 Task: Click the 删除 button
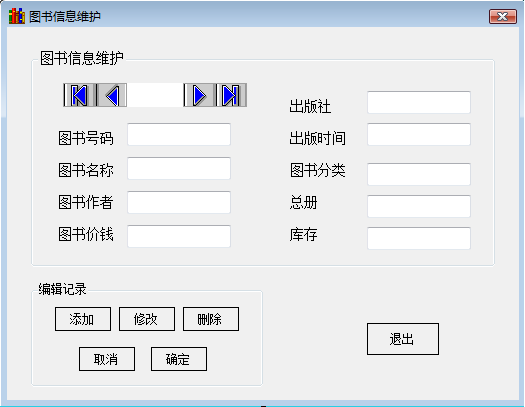click(211, 319)
